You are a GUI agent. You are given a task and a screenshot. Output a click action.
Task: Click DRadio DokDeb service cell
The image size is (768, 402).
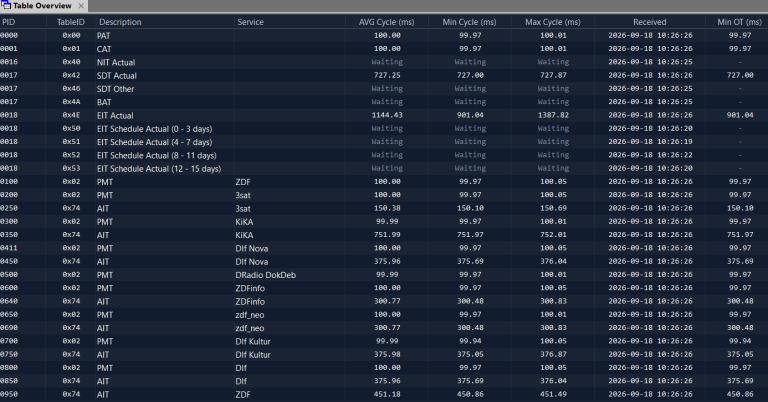[265, 275]
